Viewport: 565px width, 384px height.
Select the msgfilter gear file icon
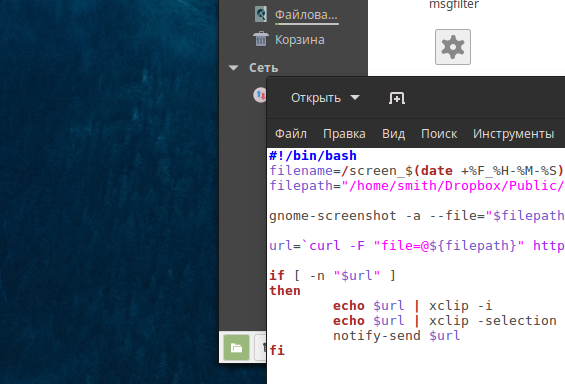tap(453, 47)
